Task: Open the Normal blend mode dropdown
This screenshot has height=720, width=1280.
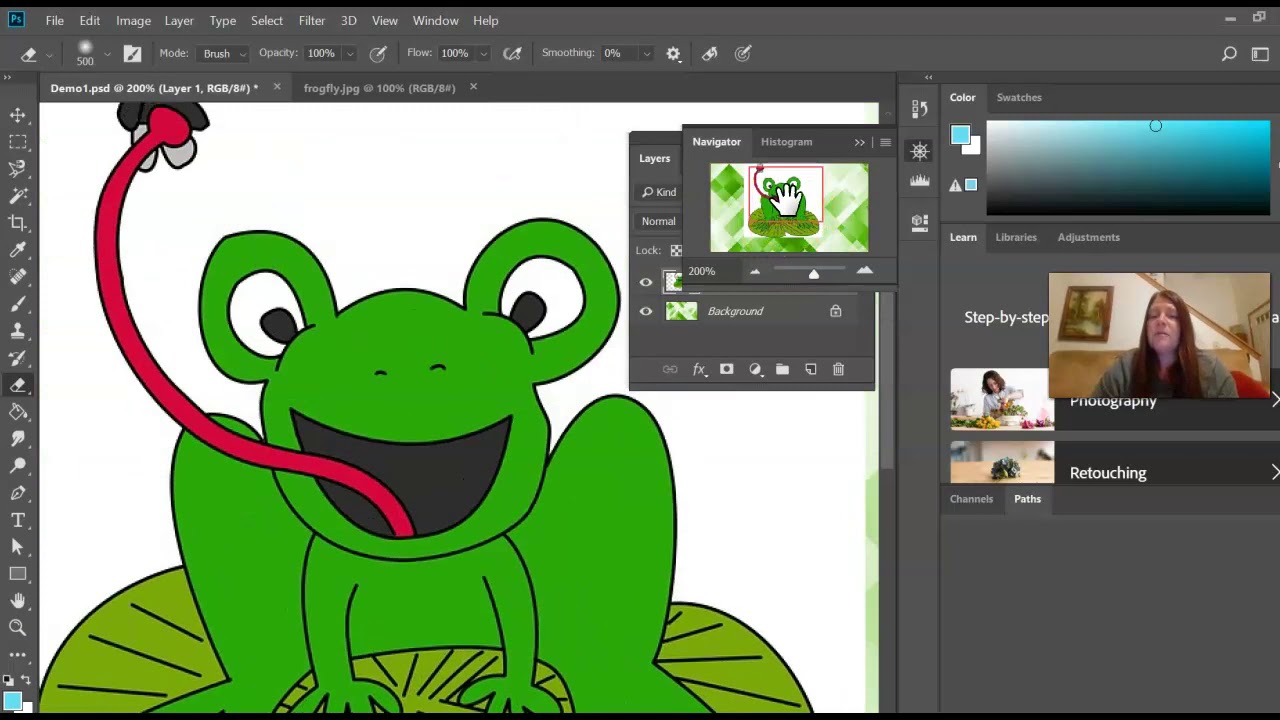Action: click(659, 221)
